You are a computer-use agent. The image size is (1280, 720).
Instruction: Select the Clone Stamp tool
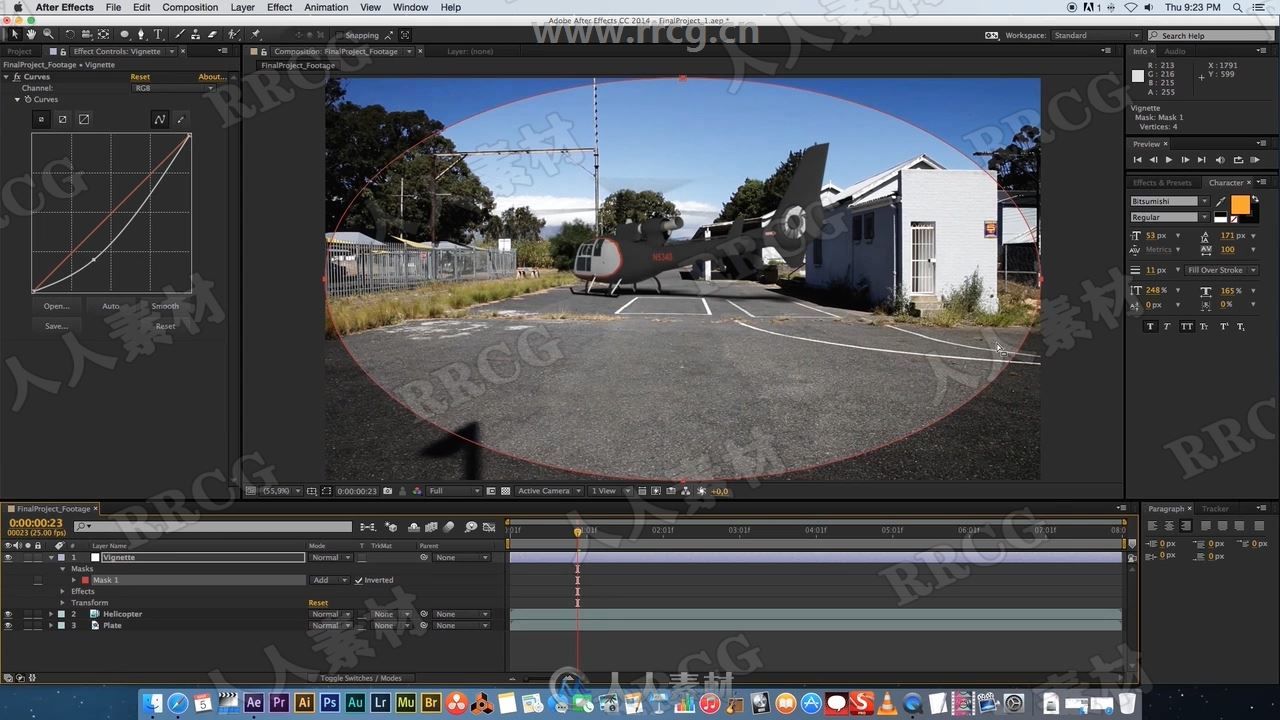click(x=196, y=34)
